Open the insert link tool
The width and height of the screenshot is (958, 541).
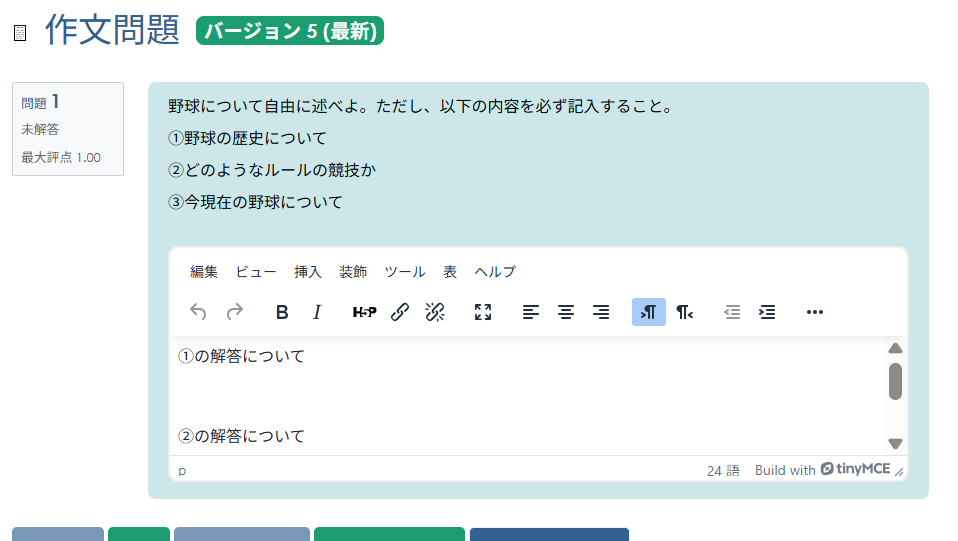pos(399,312)
